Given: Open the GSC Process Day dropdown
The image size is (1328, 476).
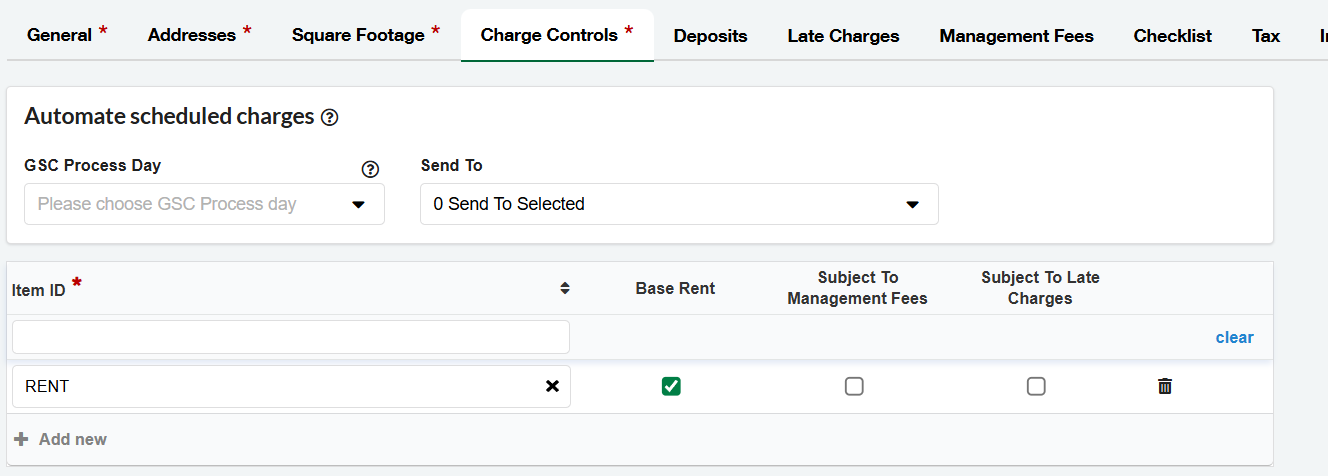Looking at the screenshot, I should coord(204,204).
